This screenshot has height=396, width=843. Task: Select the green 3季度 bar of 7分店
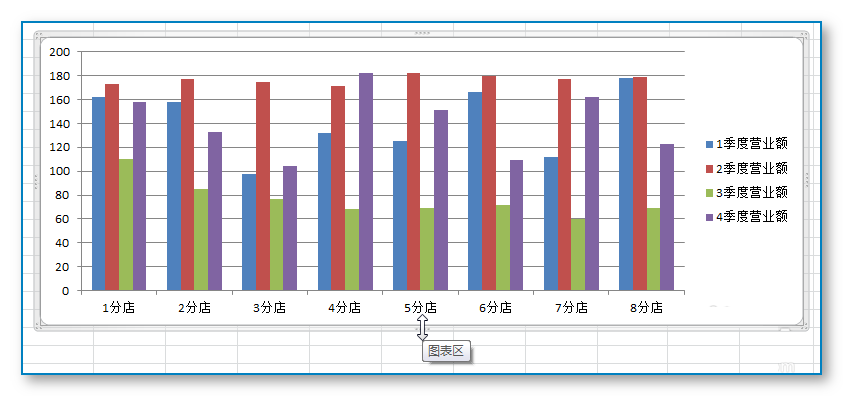578,255
